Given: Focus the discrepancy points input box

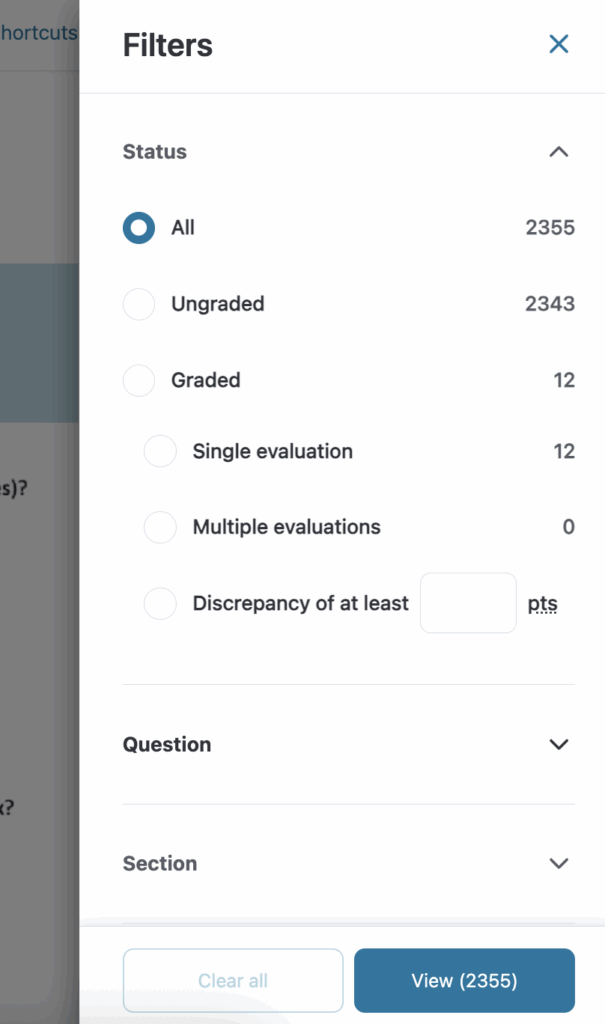Looking at the screenshot, I should 468,603.
